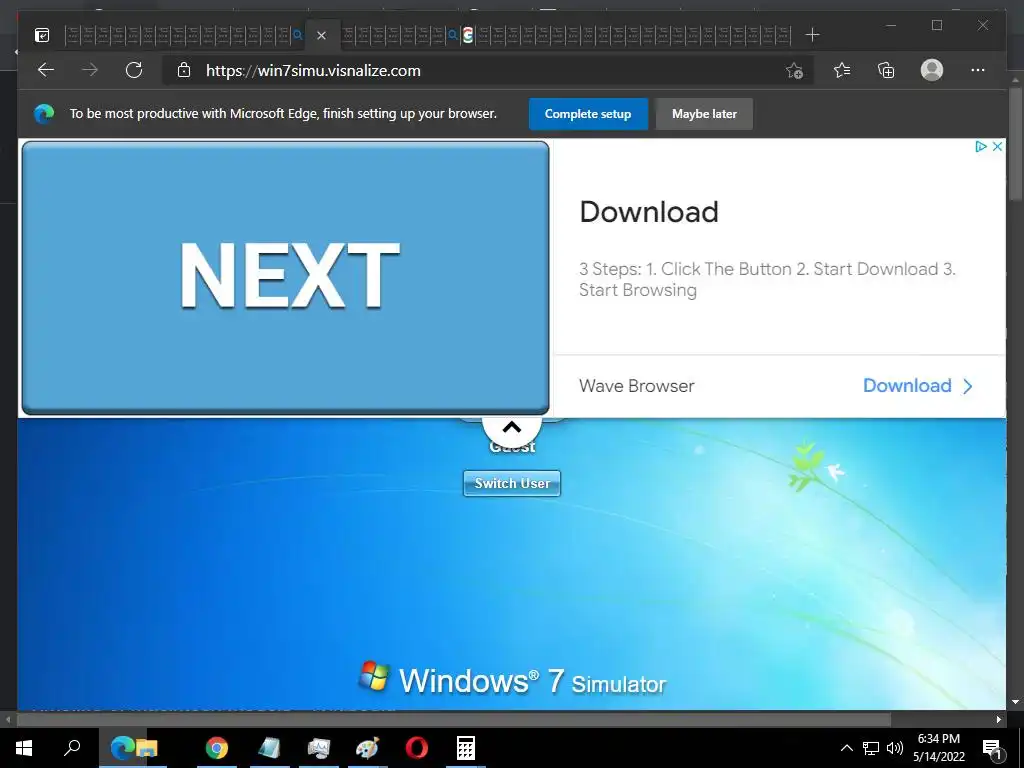Close the advertisement with X
The image size is (1024, 768).
[997, 146]
